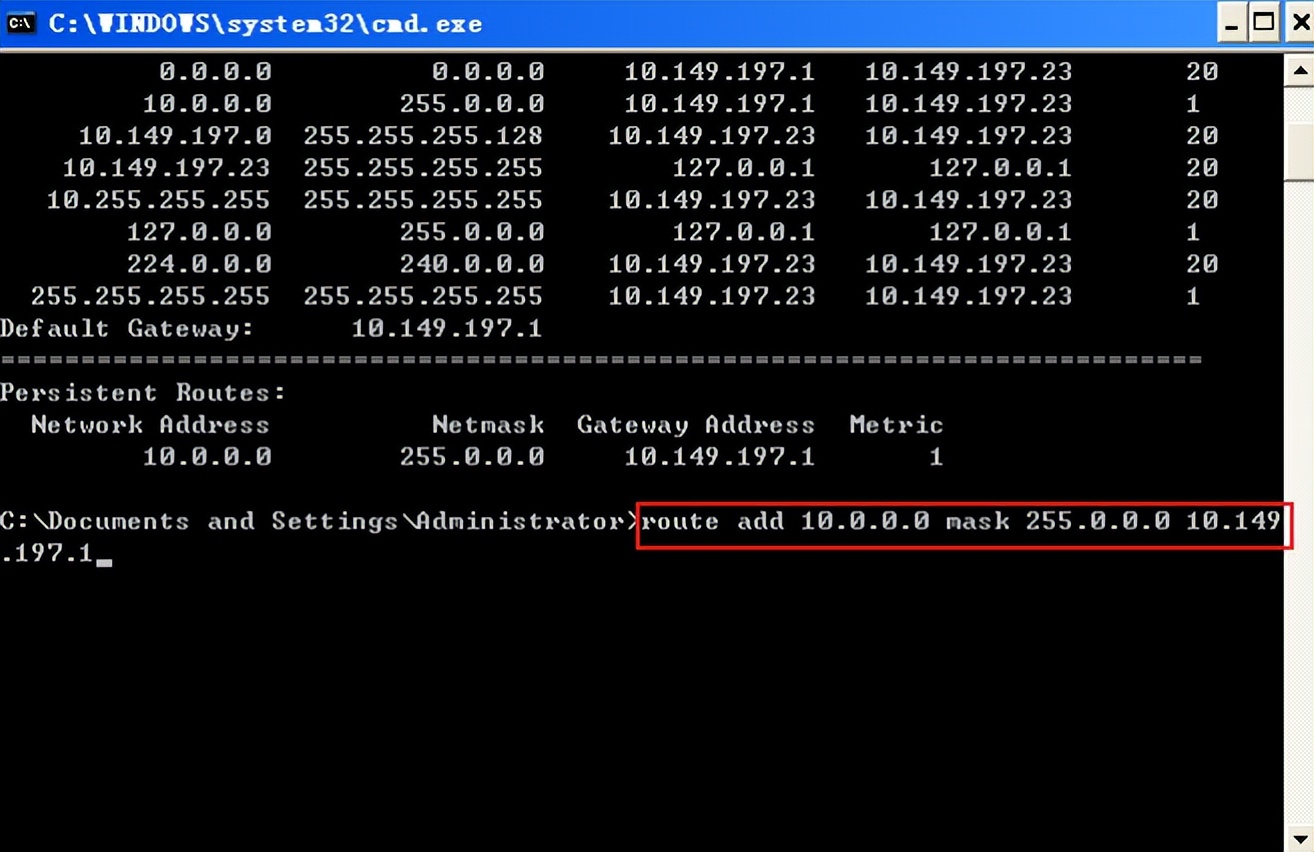
Task: Select the network destination 10.149.197.0
Action: coord(175,135)
